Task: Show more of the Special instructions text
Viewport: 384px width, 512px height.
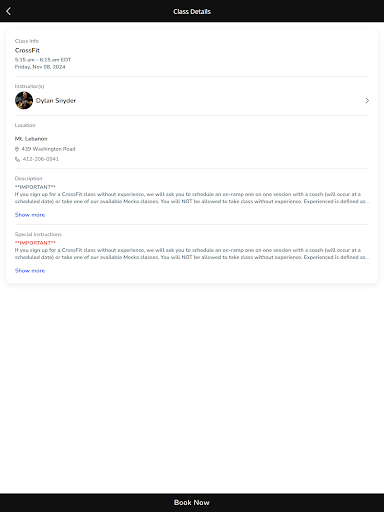Action: click(30, 270)
